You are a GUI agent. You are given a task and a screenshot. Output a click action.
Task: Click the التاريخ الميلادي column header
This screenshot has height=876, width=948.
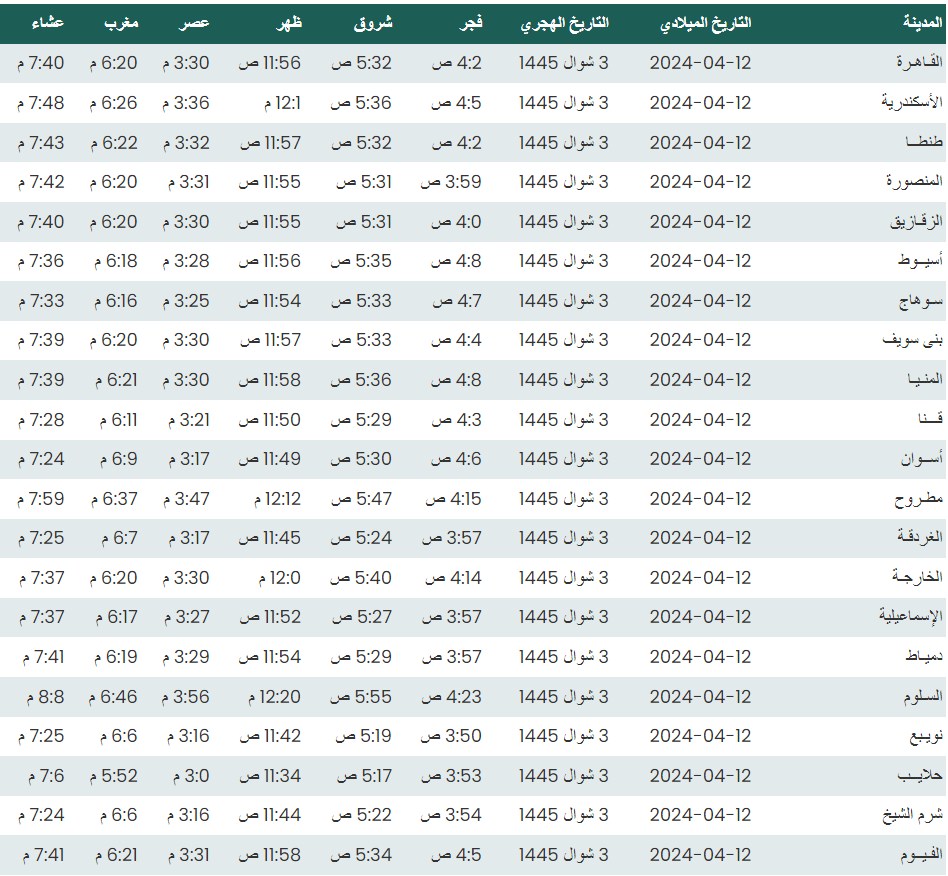tap(707, 22)
